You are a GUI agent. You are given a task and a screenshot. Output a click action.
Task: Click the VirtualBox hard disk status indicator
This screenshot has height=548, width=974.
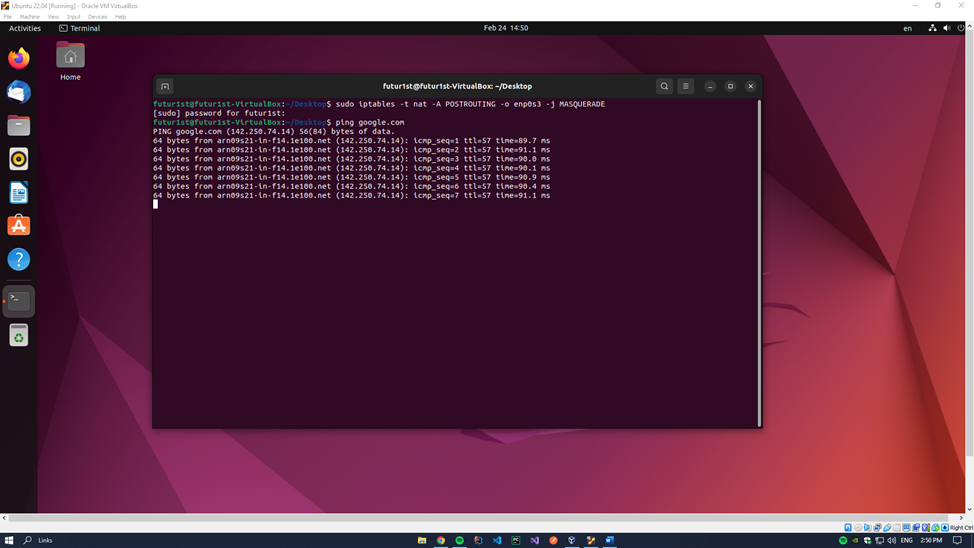[848, 527]
